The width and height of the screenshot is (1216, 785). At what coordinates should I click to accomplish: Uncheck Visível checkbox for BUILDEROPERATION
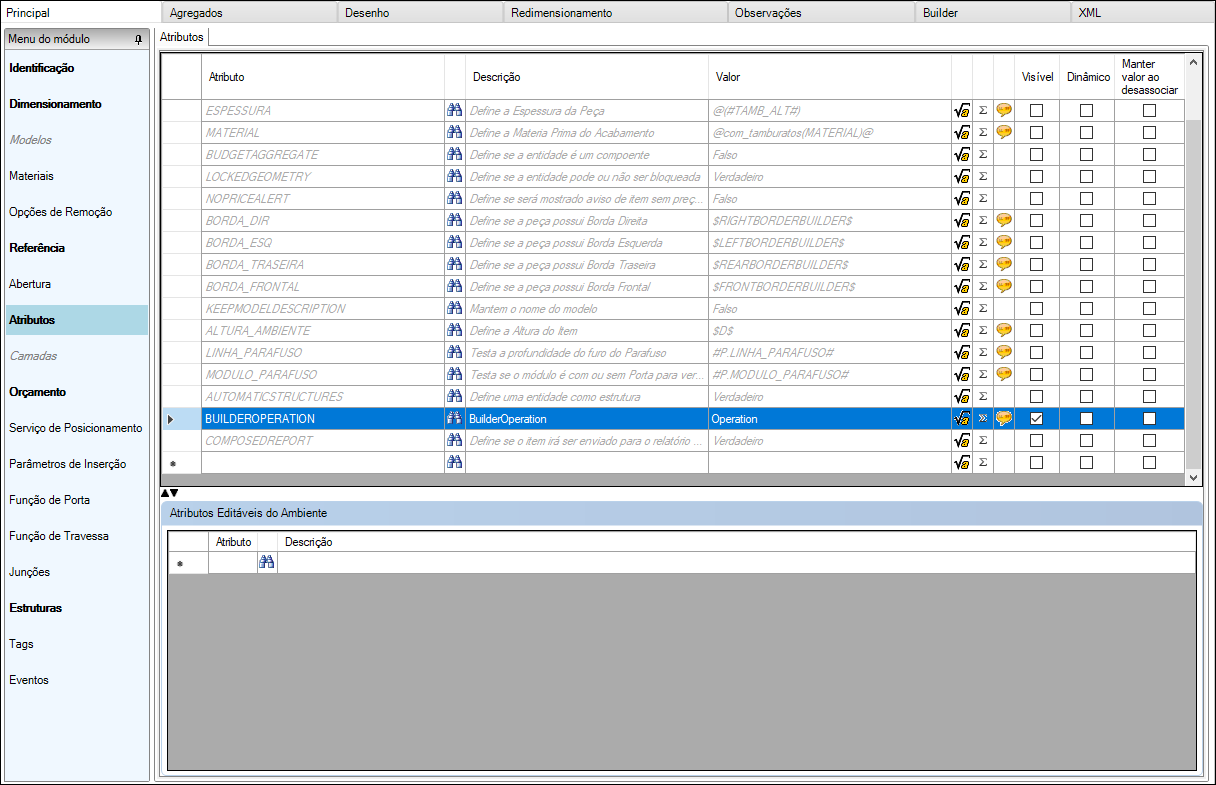click(x=1036, y=419)
